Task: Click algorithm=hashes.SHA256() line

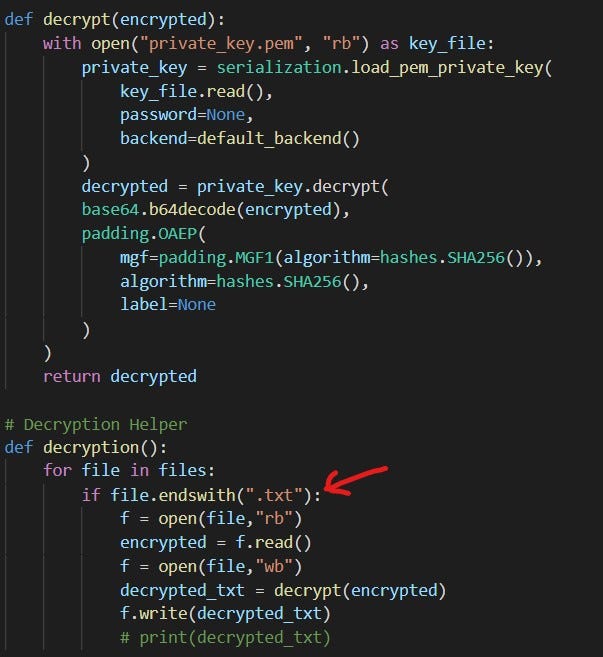Action: click(x=244, y=282)
